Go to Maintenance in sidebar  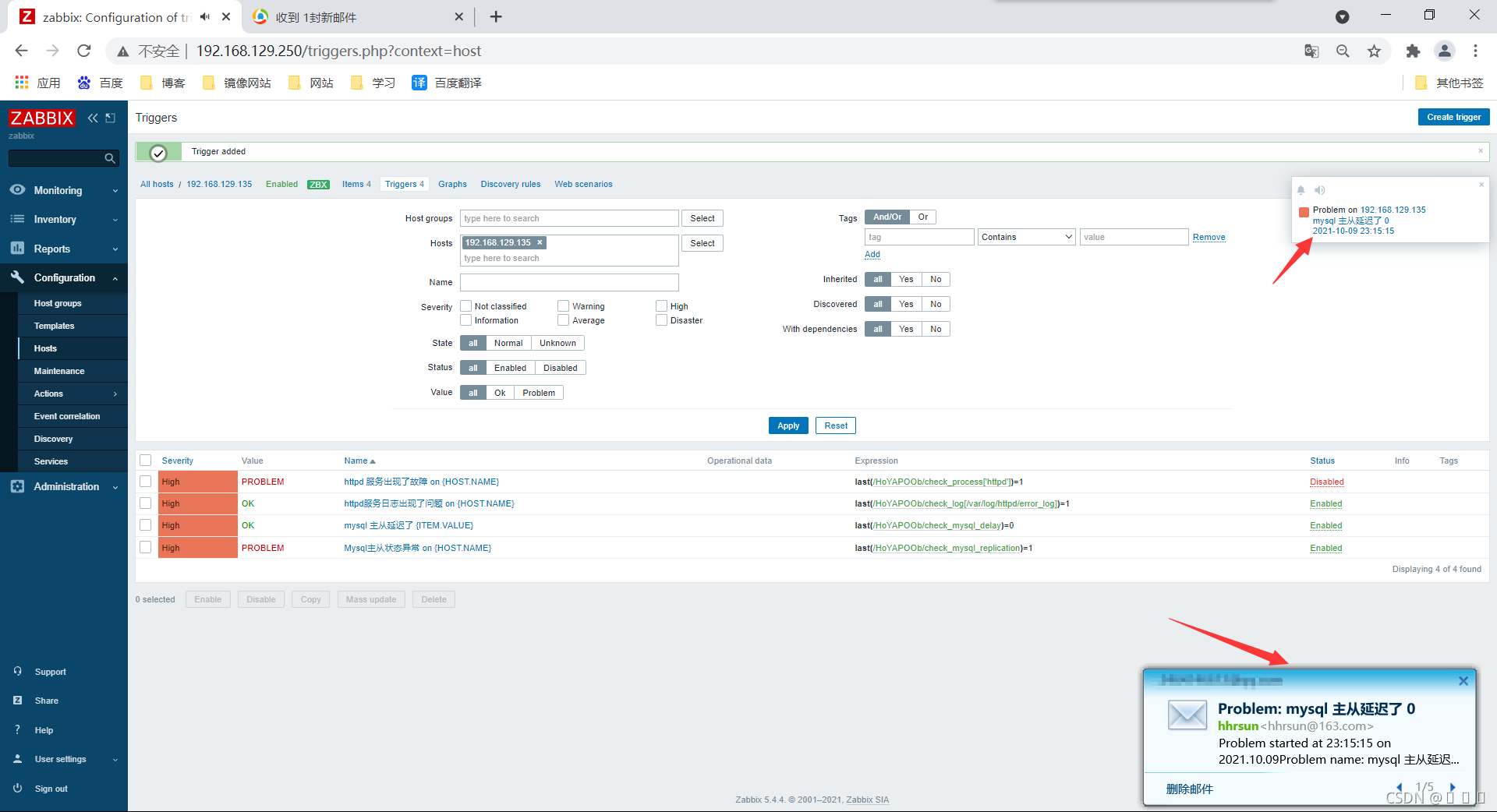(73, 371)
